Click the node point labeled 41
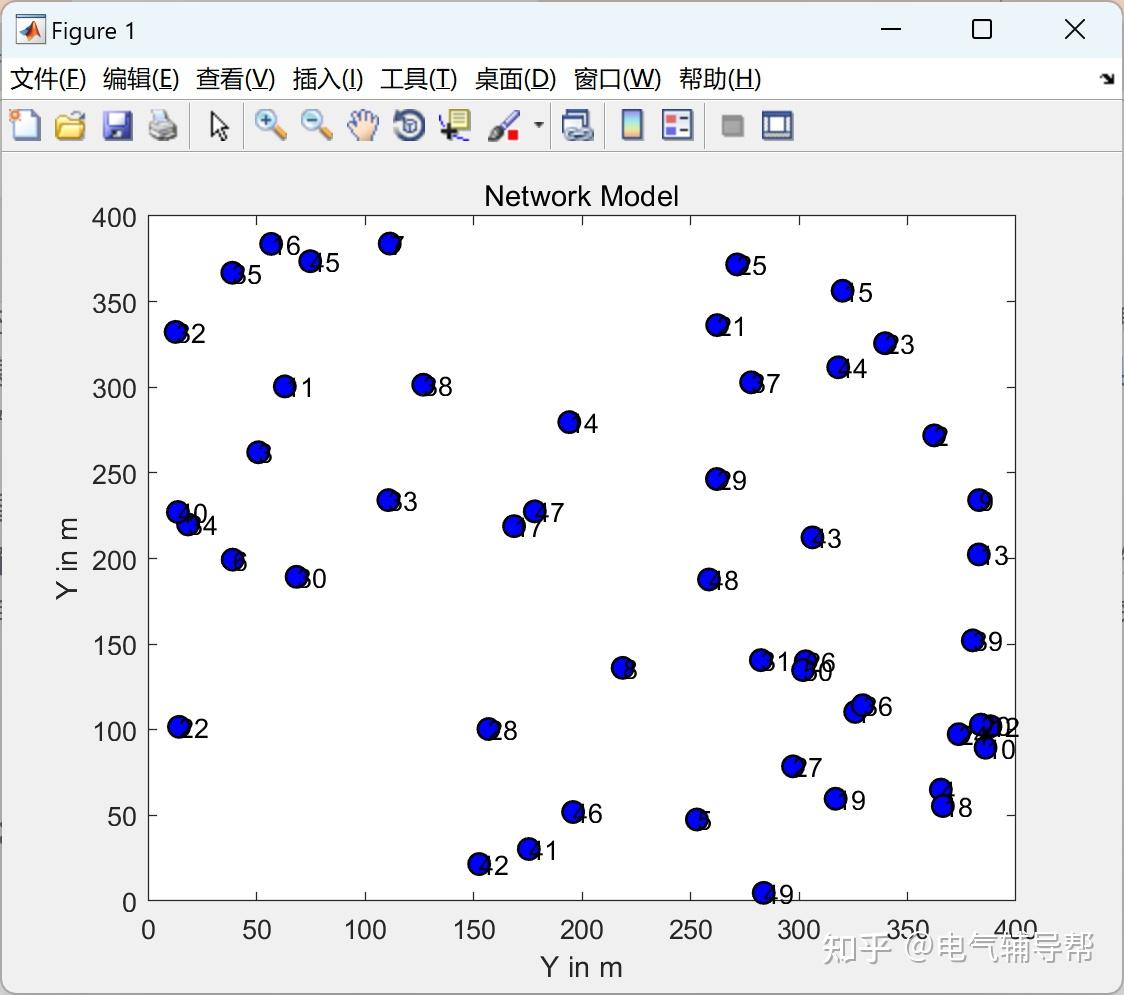This screenshot has width=1124, height=995. (528, 849)
